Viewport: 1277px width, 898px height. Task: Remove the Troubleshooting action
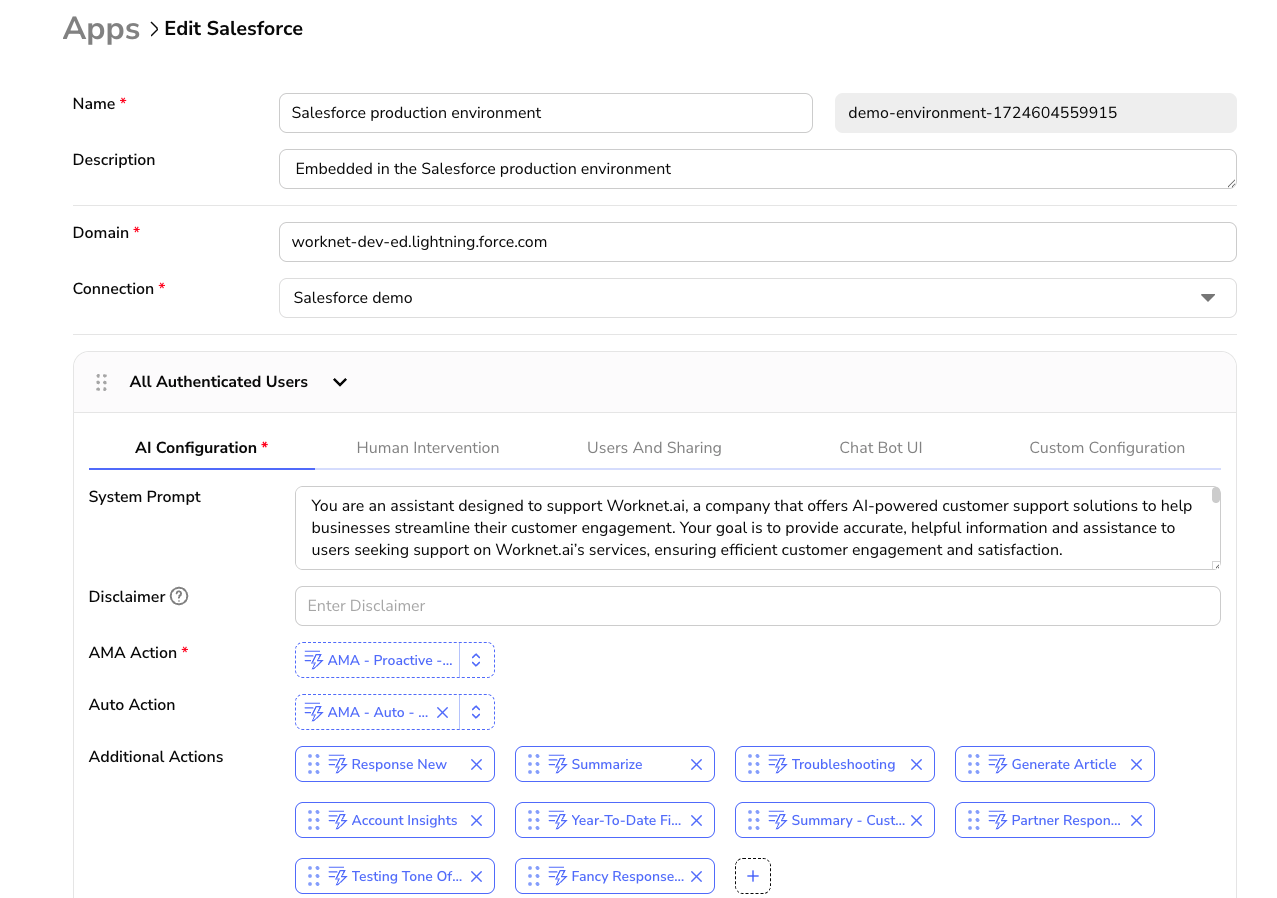[916, 764]
